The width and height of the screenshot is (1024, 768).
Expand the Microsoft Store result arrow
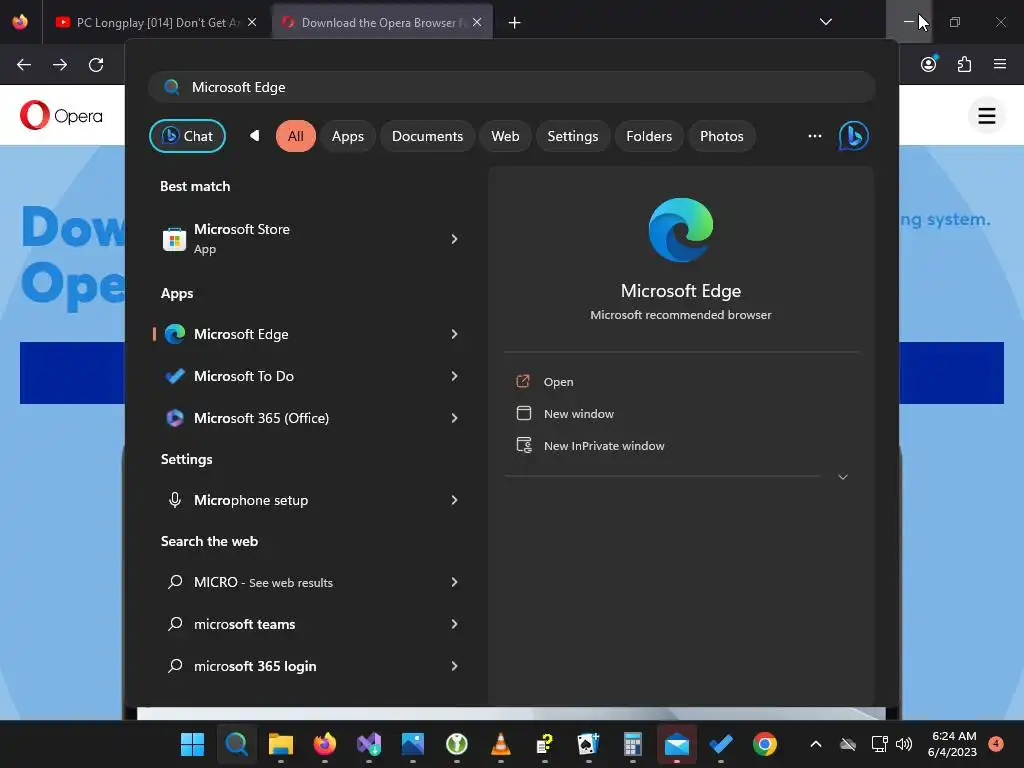coord(455,239)
